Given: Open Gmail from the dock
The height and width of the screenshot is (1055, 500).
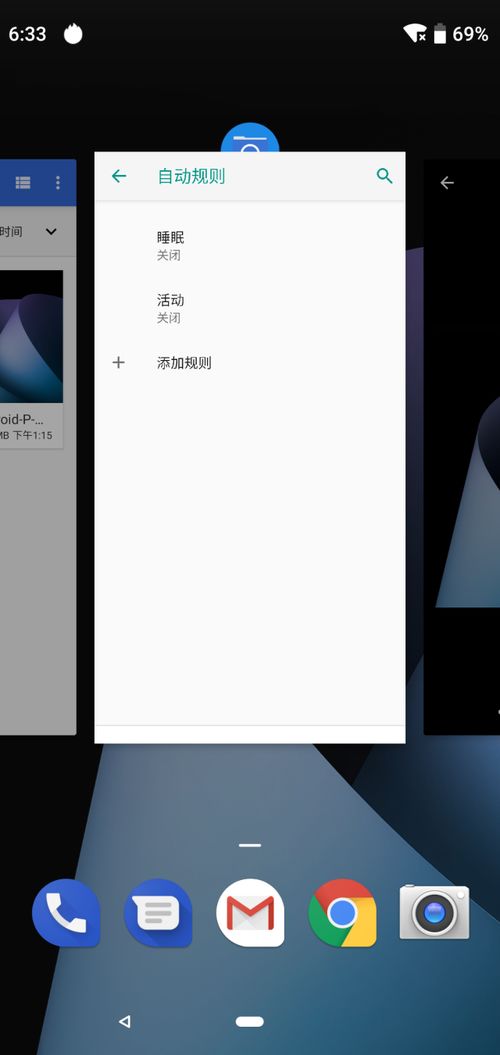Looking at the screenshot, I should coord(250,912).
